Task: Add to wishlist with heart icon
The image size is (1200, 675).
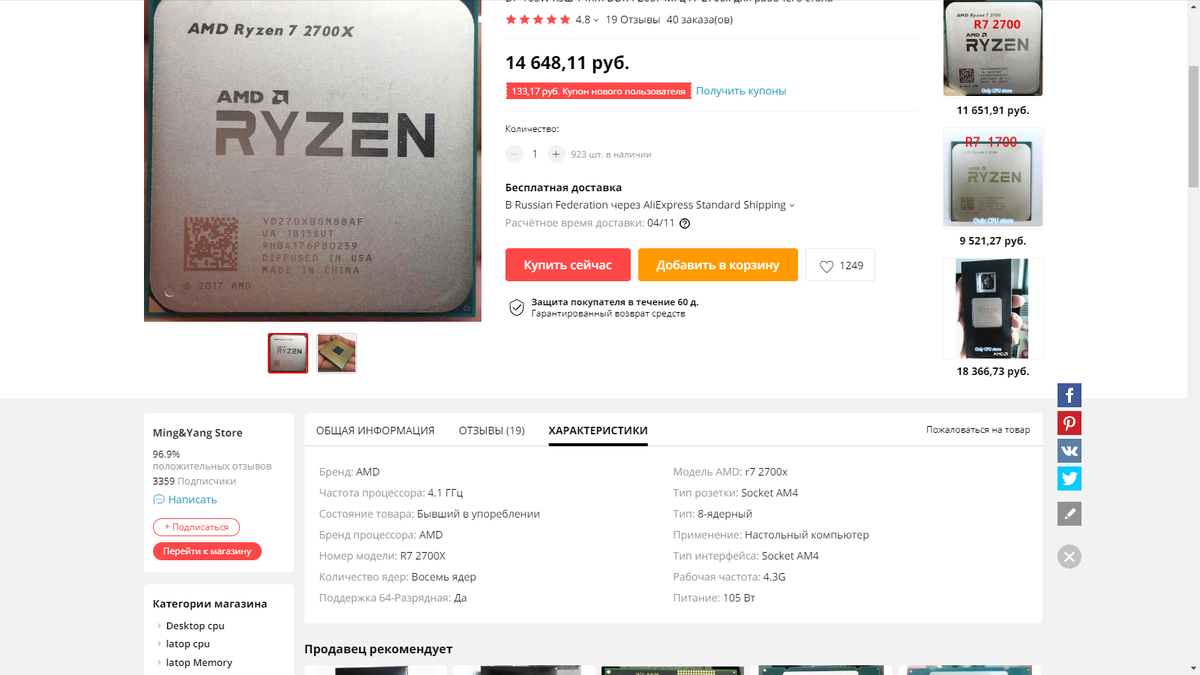Action: 840,266
